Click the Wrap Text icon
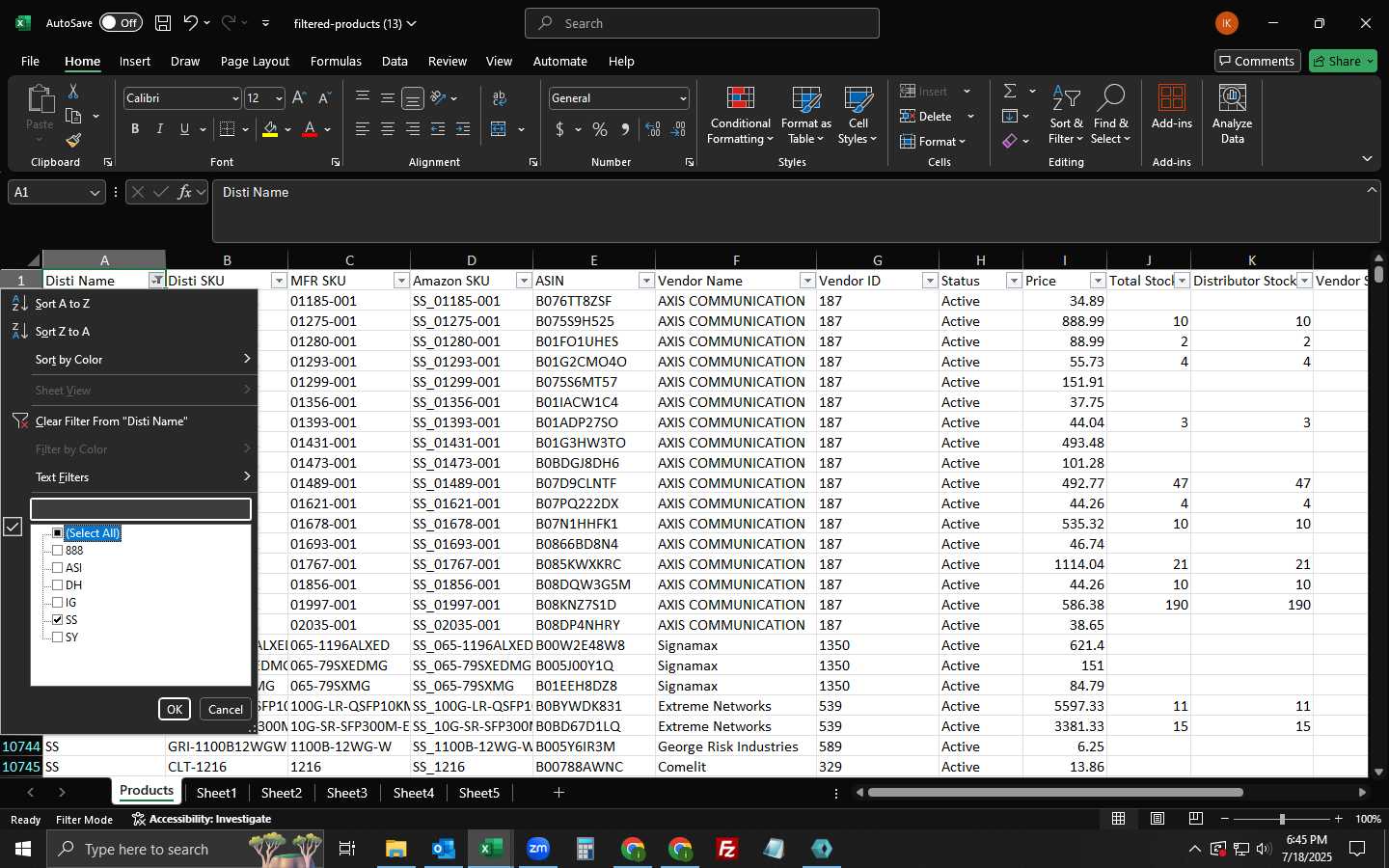1389x868 pixels. click(500, 97)
